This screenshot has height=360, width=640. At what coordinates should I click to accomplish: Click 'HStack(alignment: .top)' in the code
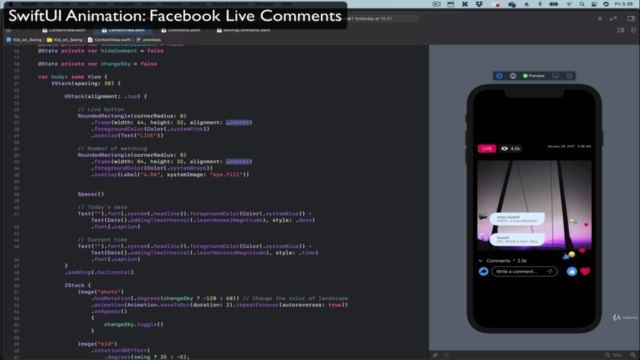[106, 96]
